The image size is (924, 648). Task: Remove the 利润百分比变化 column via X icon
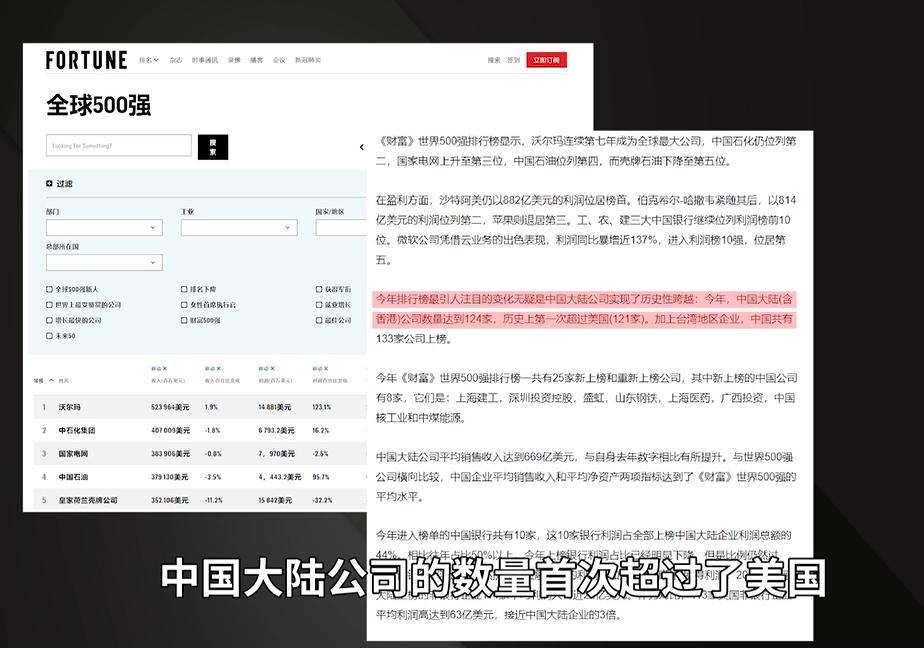[325, 368]
